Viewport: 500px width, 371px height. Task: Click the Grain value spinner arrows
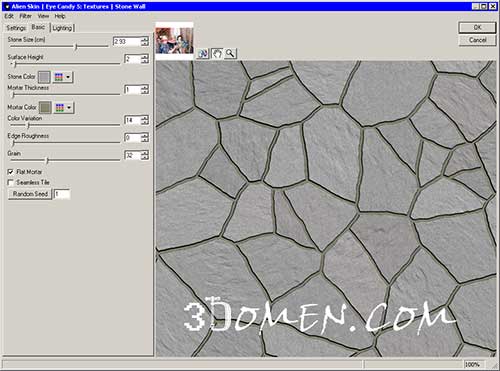pos(145,155)
